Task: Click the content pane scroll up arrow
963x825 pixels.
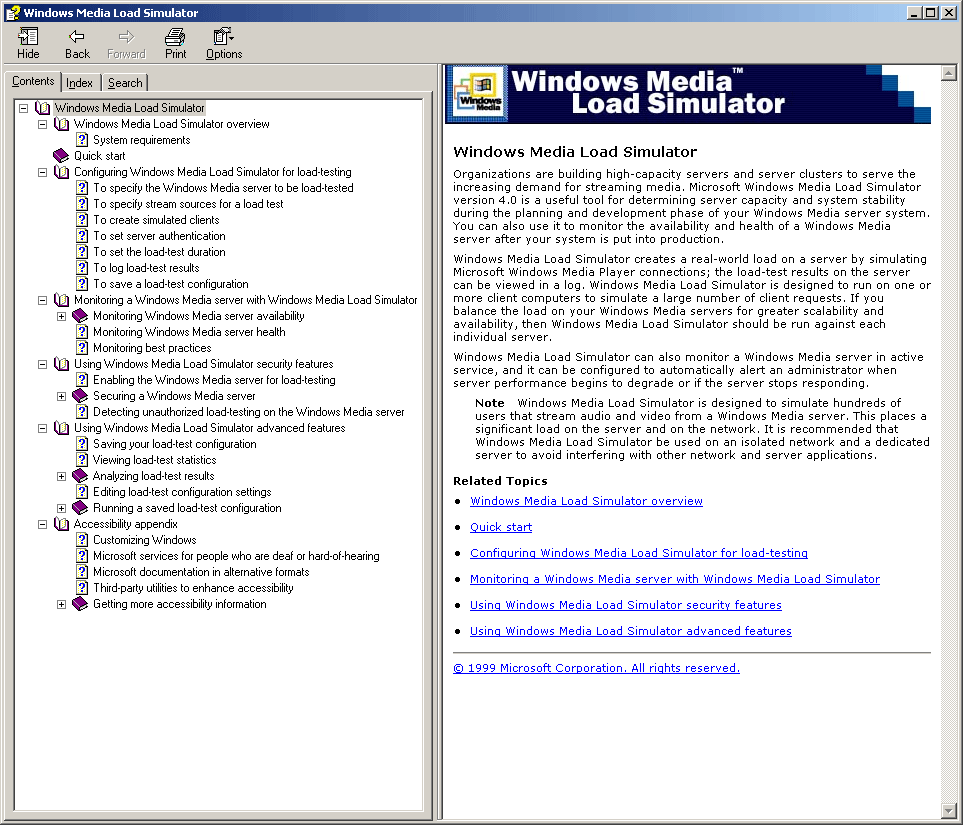Action: [x=949, y=73]
